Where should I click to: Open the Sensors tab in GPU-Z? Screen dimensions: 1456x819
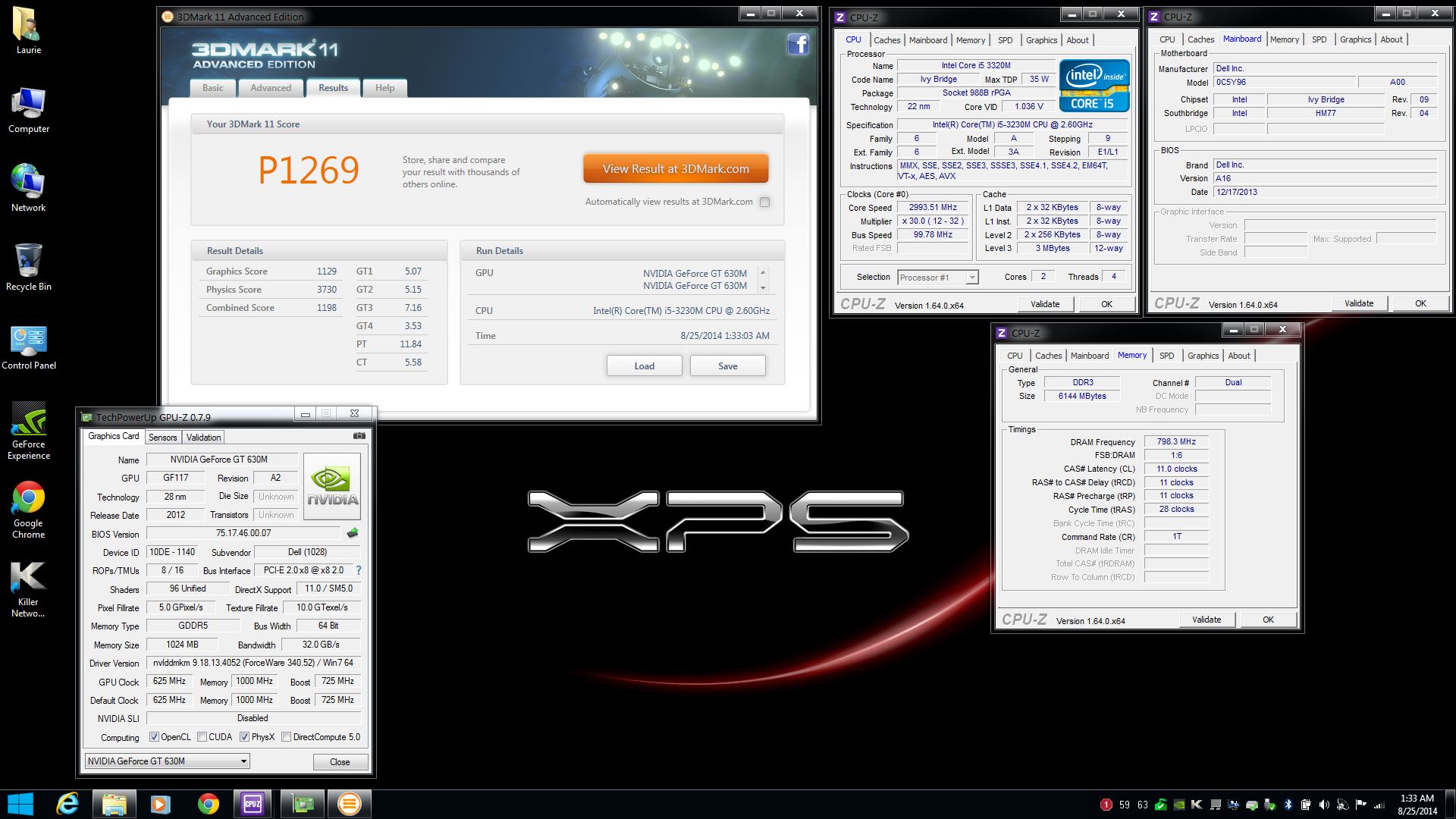click(x=162, y=438)
